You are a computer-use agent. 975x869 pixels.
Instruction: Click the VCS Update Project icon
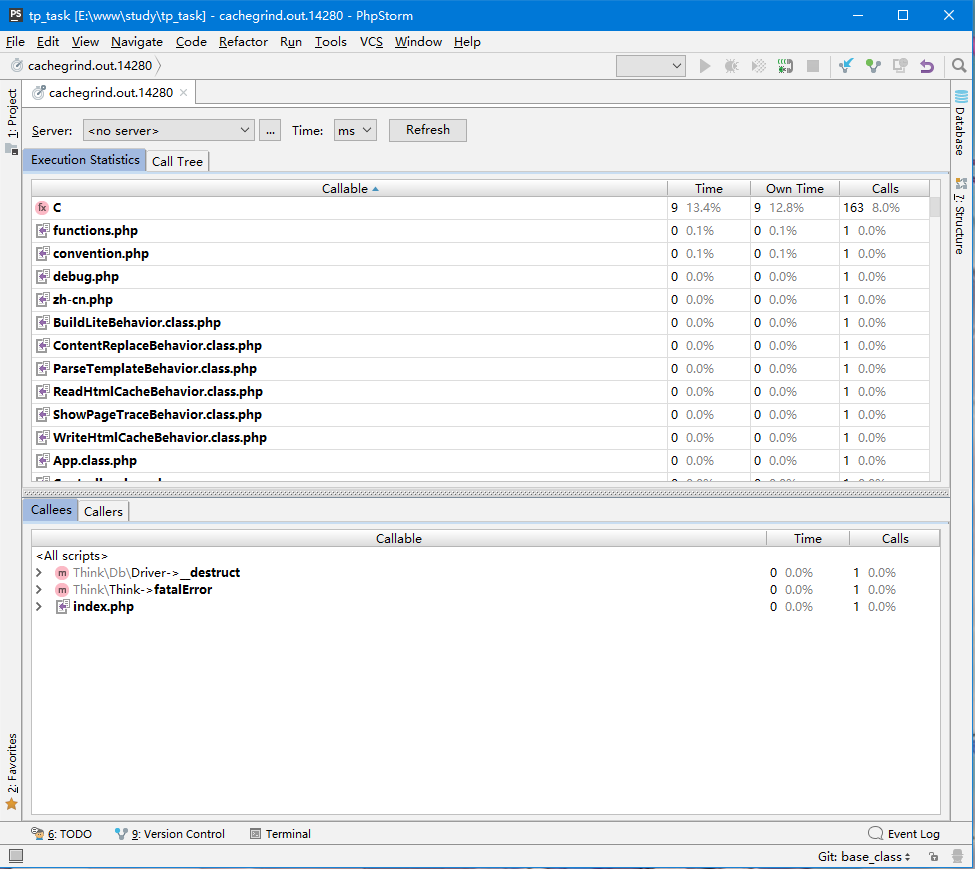point(846,66)
